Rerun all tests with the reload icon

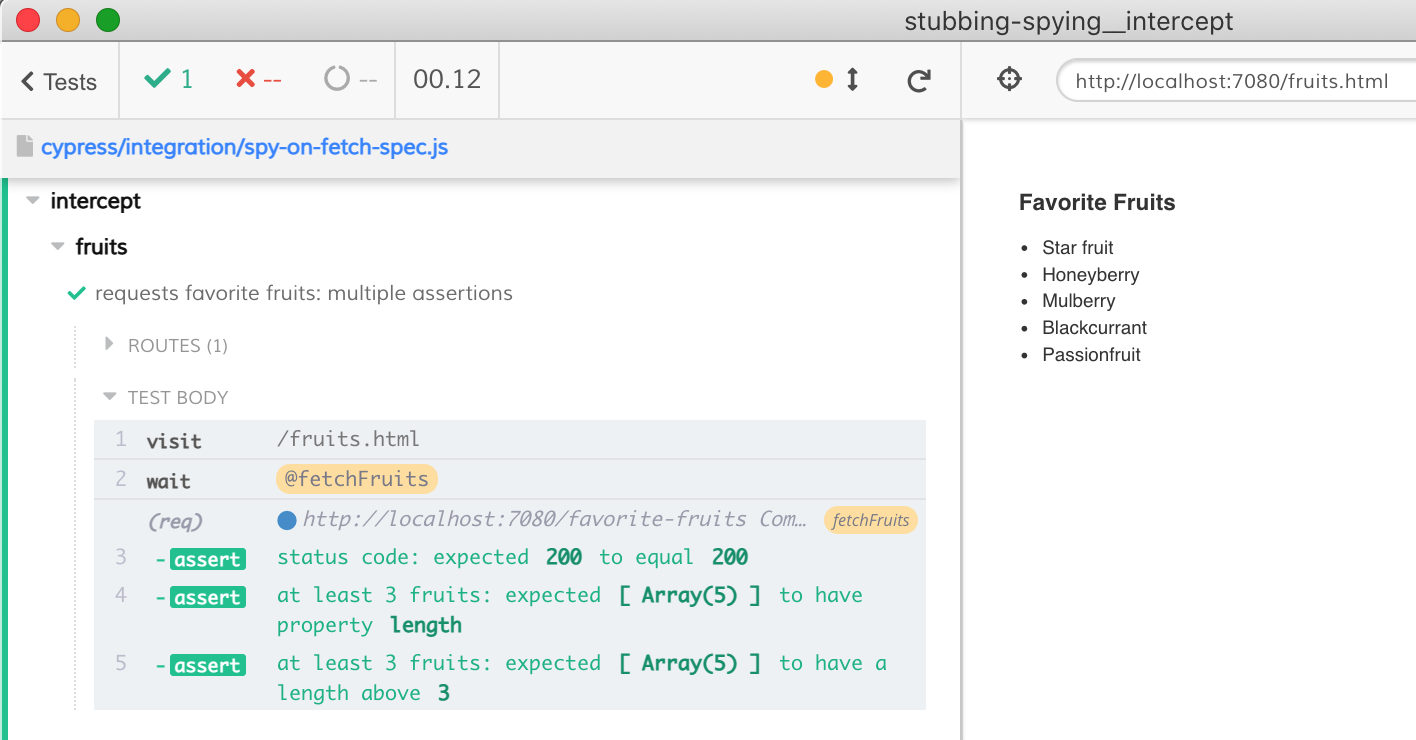click(919, 80)
